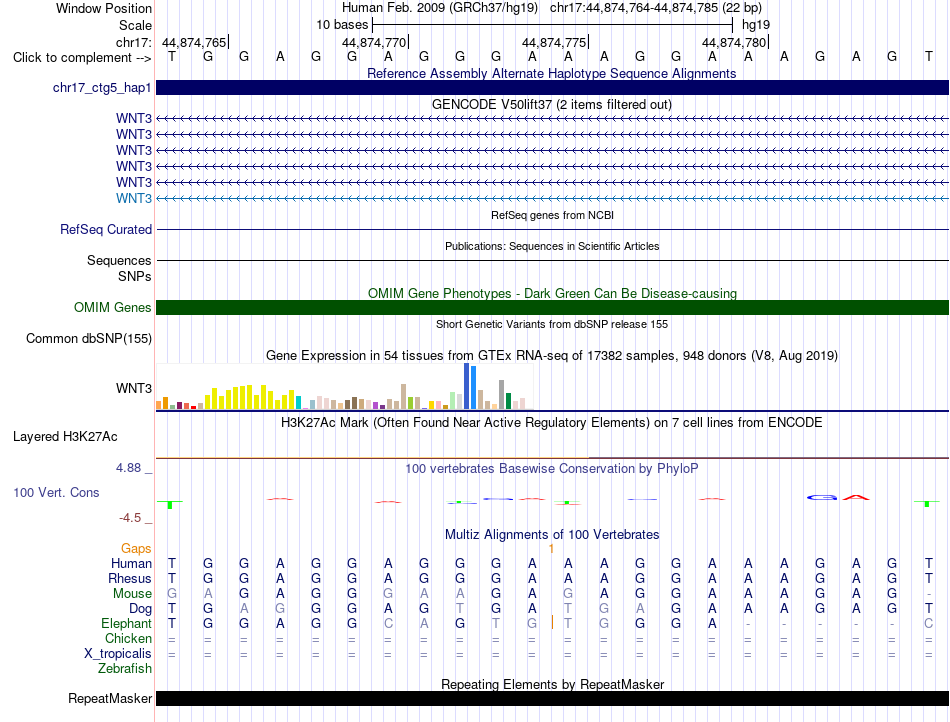Screen dimensions: 950x722
Task: Open the light-blue WNT3 transcript label
Action: (x=134, y=199)
